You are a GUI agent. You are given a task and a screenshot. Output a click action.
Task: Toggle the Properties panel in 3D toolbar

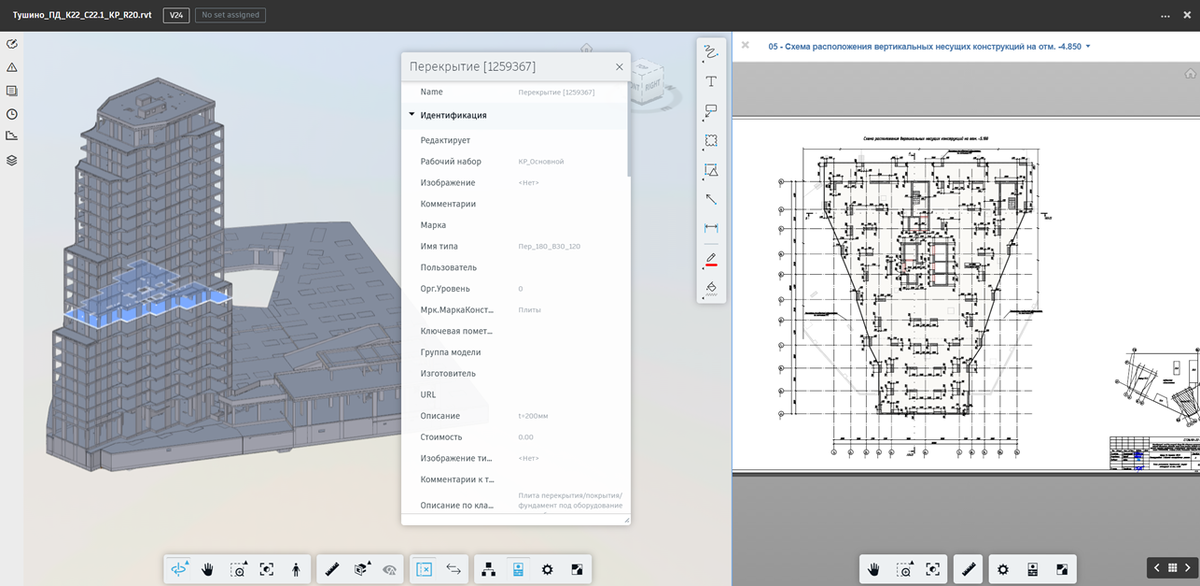pyautogui.click(x=518, y=568)
